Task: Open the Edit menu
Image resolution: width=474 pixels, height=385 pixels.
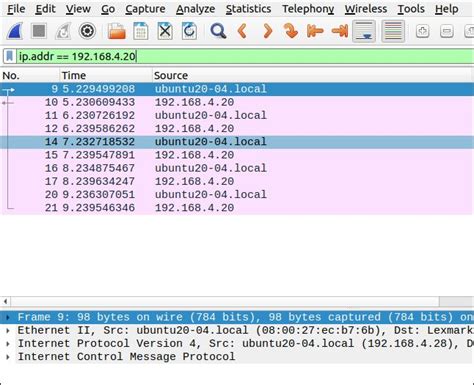Action: click(x=45, y=9)
